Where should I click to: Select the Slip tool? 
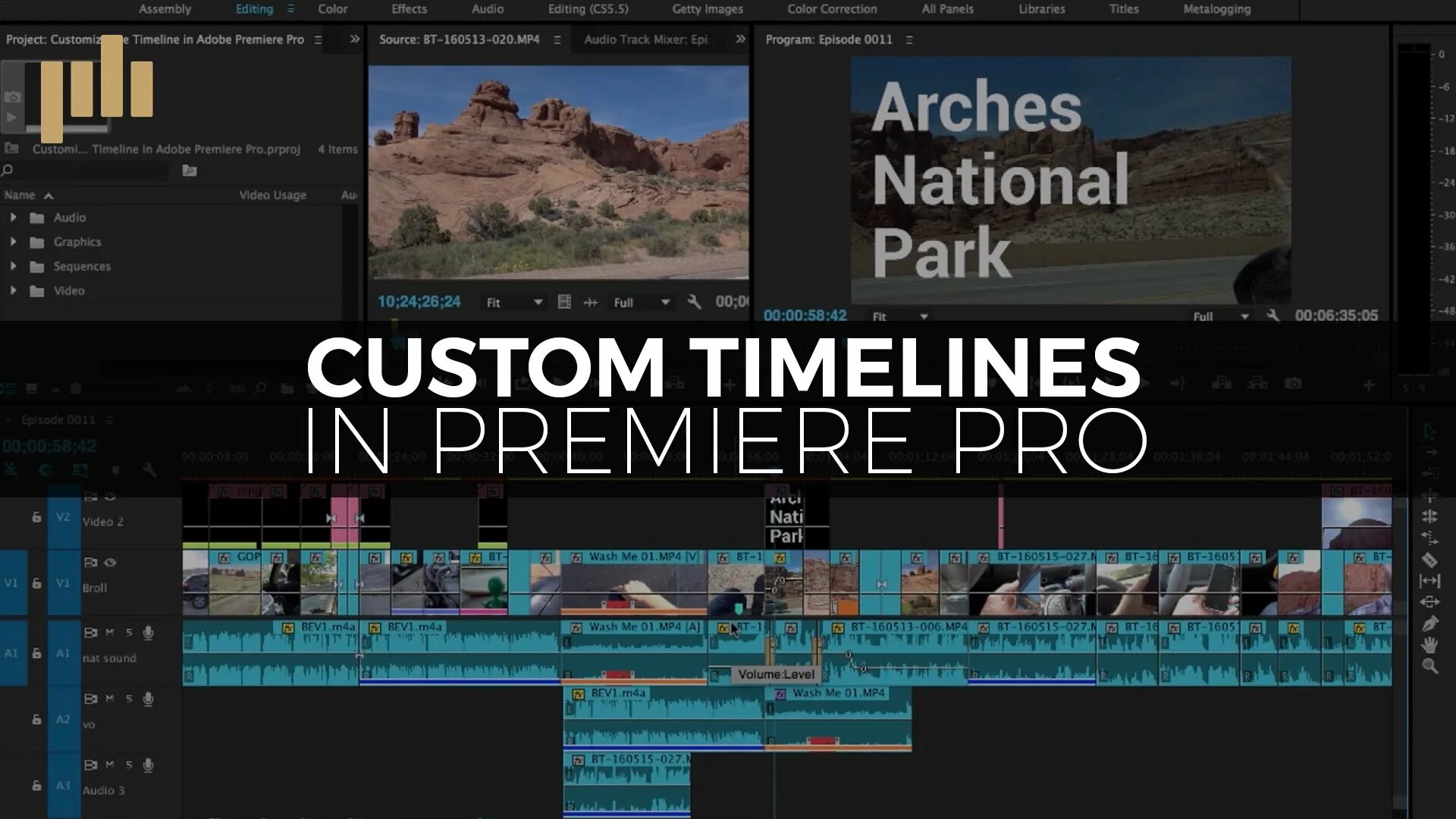point(1429,582)
